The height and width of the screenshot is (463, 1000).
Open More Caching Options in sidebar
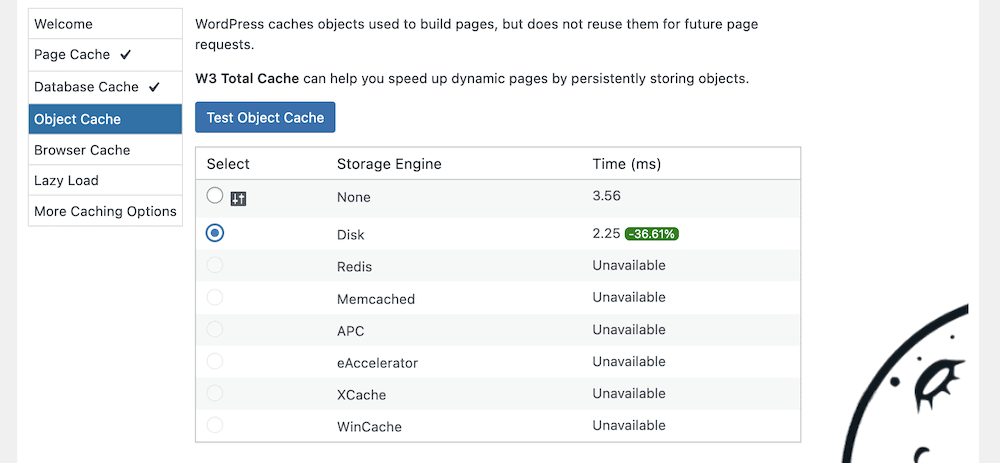tap(105, 212)
